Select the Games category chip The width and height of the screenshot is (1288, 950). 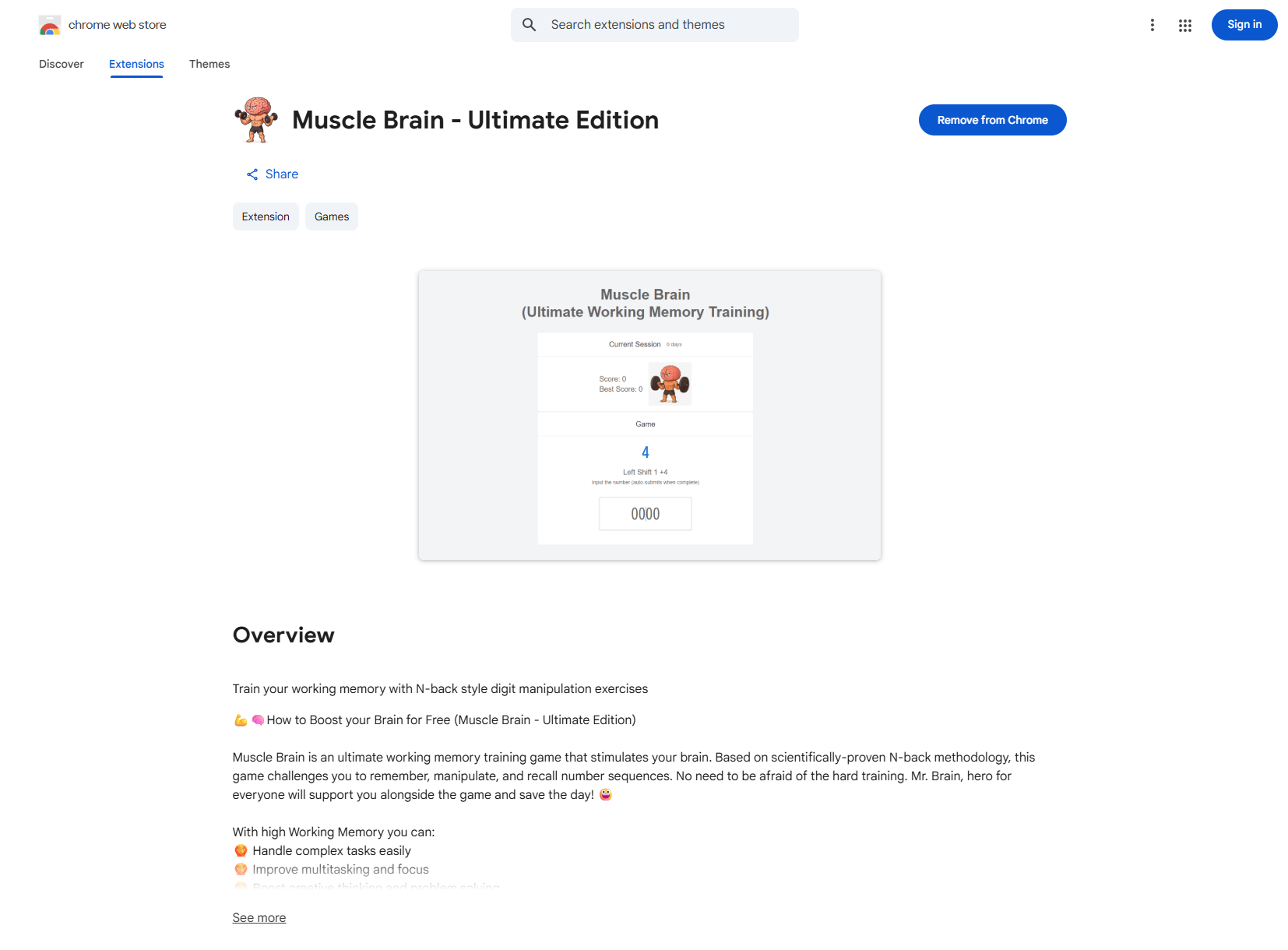(332, 216)
